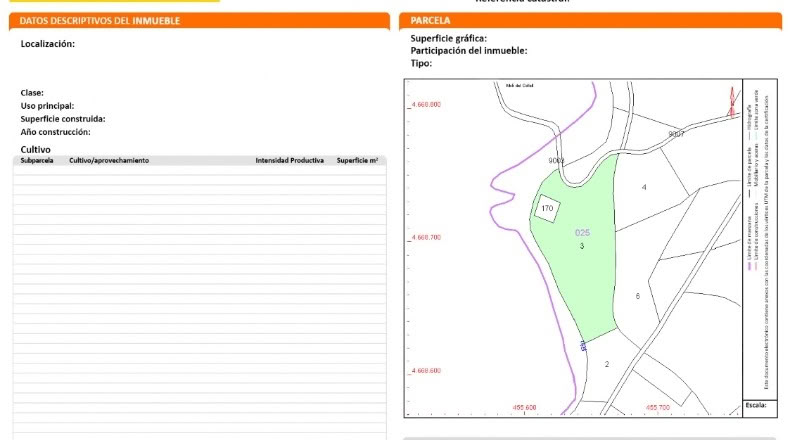Select the Superficie gráfica: label
The width and height of the screenshot is (790, 440).
(x=448, y=38)
